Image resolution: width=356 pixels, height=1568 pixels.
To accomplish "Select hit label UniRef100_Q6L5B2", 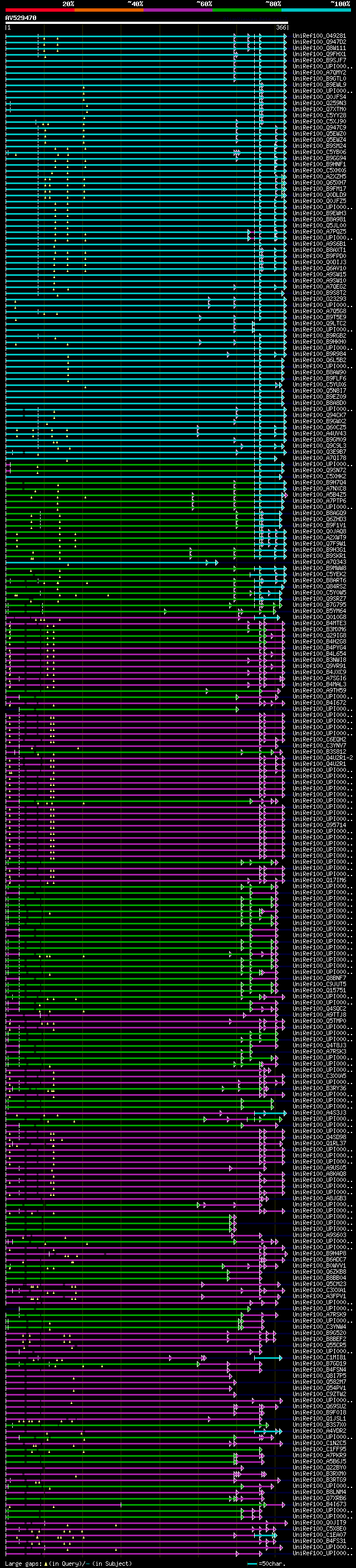I will (319, 360).
